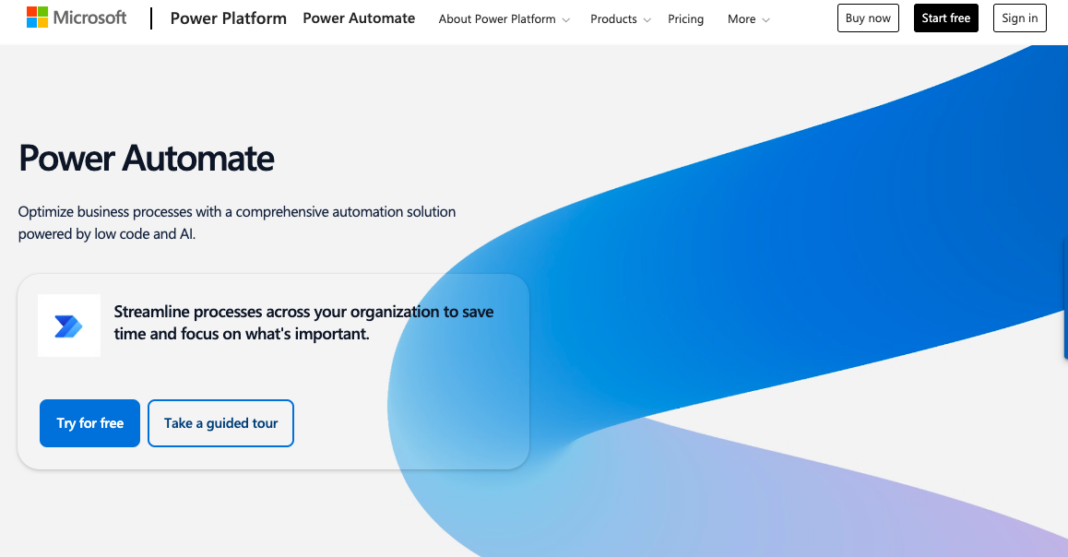Click the Power Automate arrow logo icon
Screen dimensions: 1068x557
coord(69,326)
